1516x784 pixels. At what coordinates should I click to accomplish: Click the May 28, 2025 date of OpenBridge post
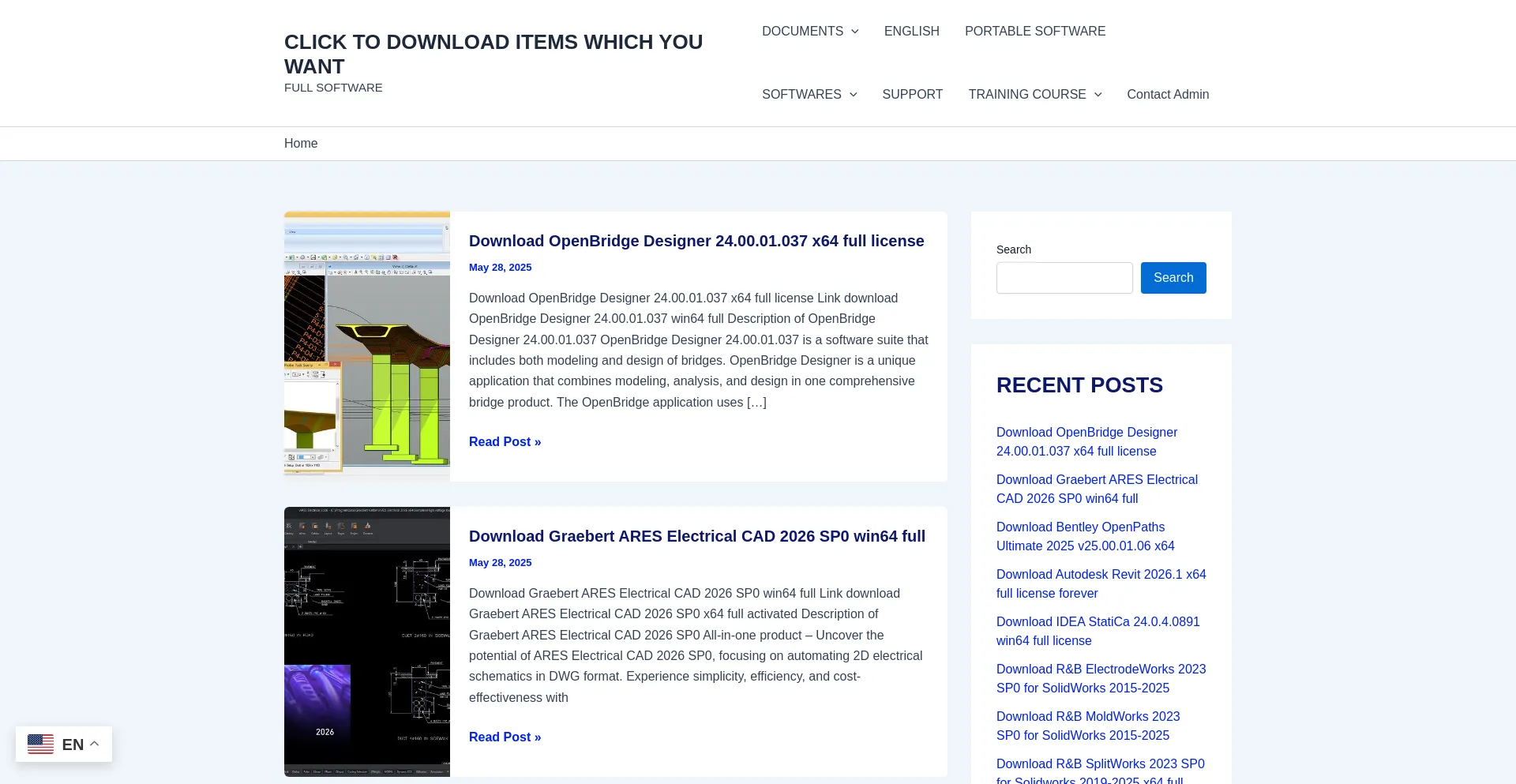tap(501, 268)
